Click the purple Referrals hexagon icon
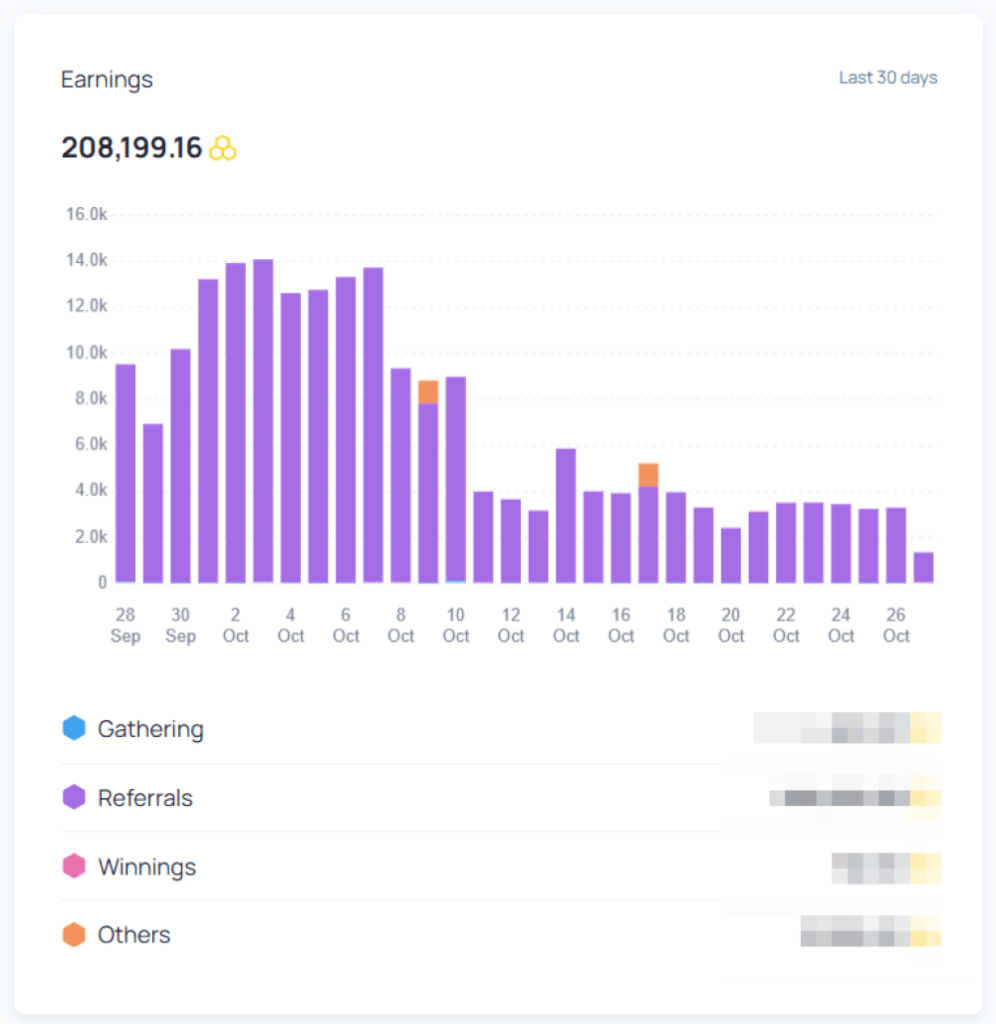The width and height of the screenshot is (996, 1024). [74, 798]
